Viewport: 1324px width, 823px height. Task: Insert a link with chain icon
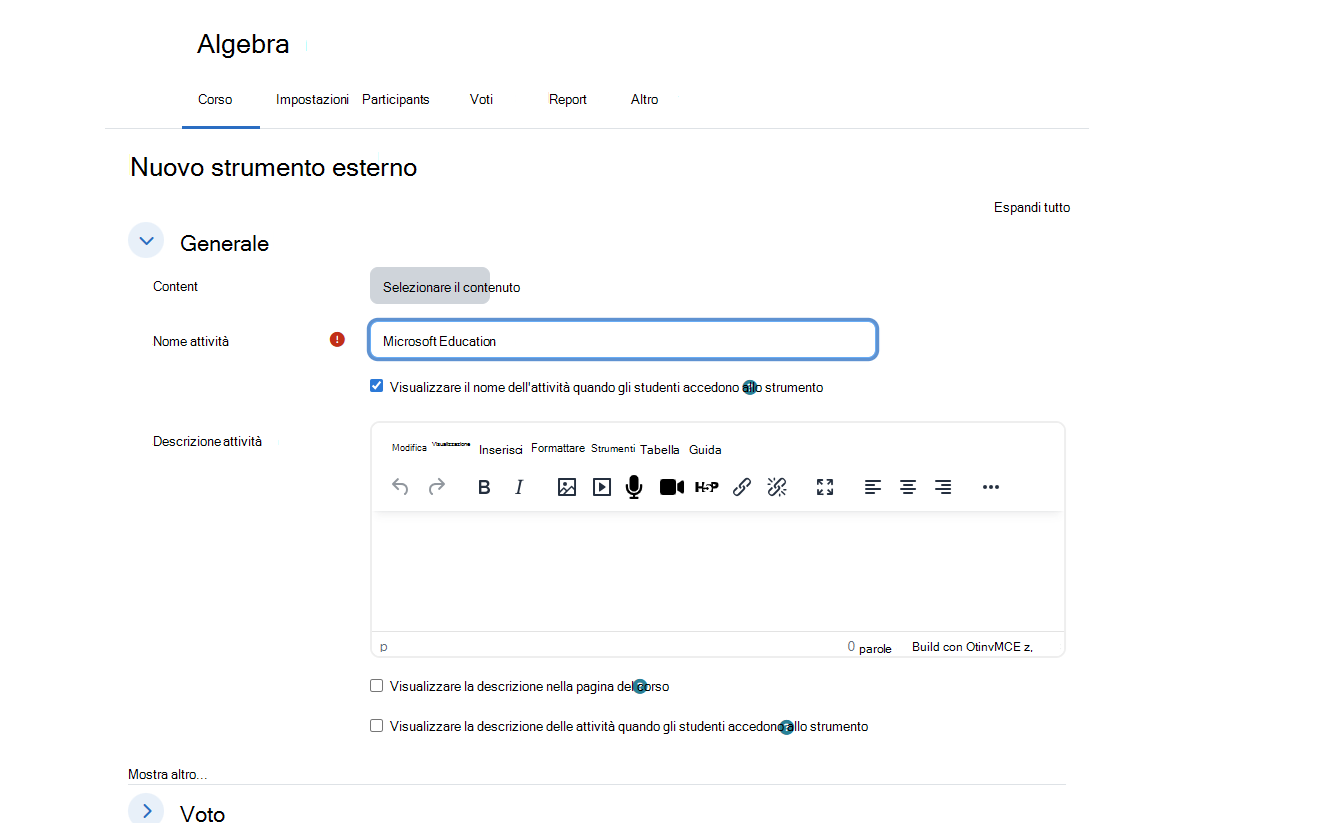(x=742, y=487)
